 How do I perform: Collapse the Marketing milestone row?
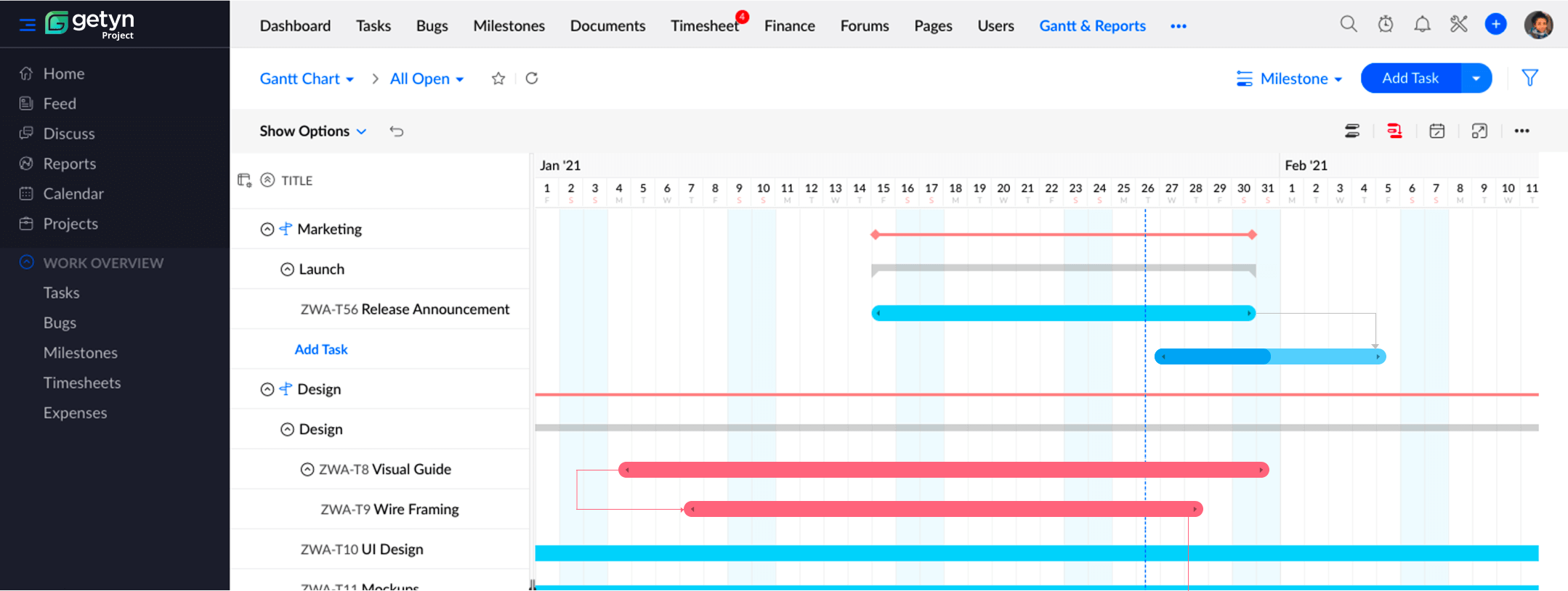(x=267, y=229)
